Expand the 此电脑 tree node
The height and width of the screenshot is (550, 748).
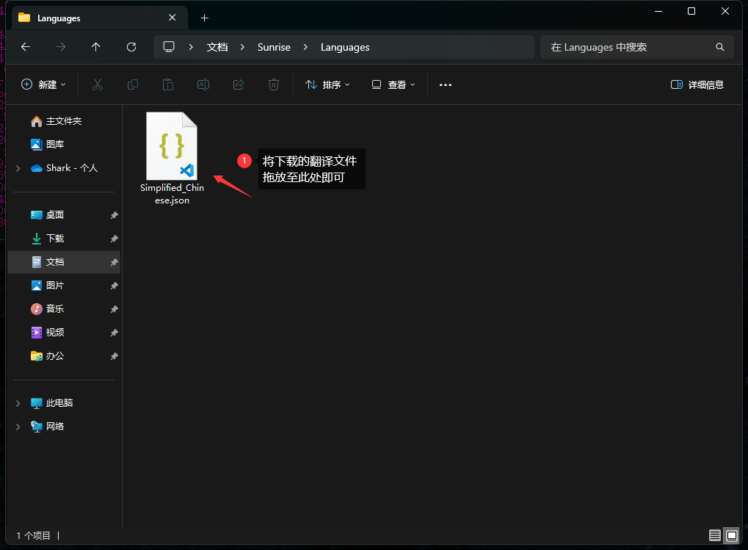click(18, 403)
